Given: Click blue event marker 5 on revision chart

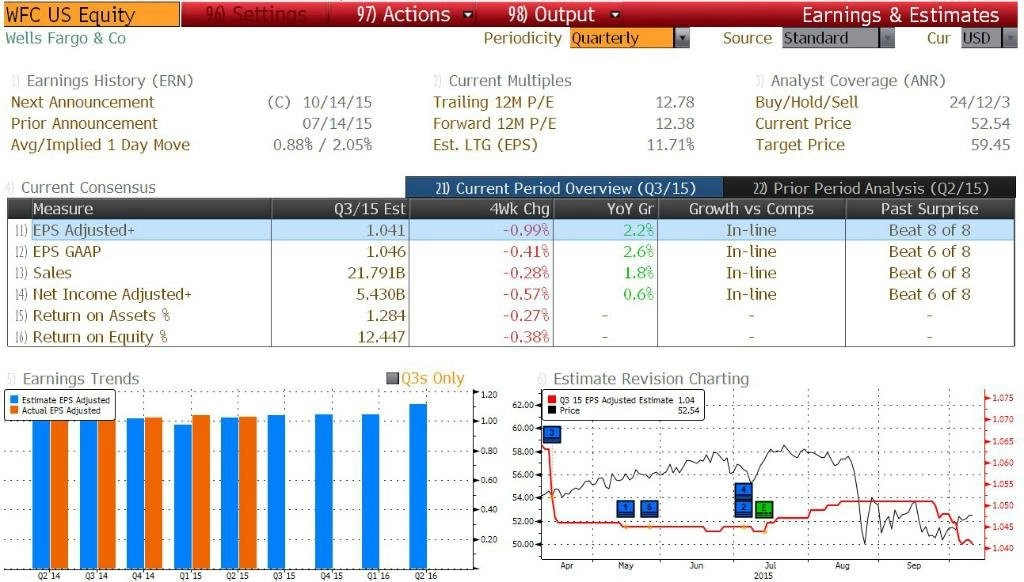Looking at the screenshot, I should click(649, 508).
